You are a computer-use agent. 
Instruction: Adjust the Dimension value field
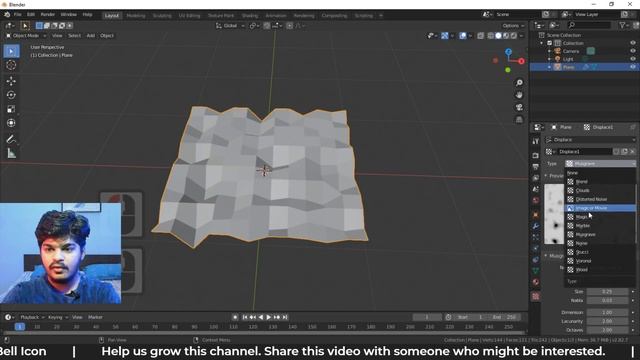pyautogui.click(x=607, y=312)
